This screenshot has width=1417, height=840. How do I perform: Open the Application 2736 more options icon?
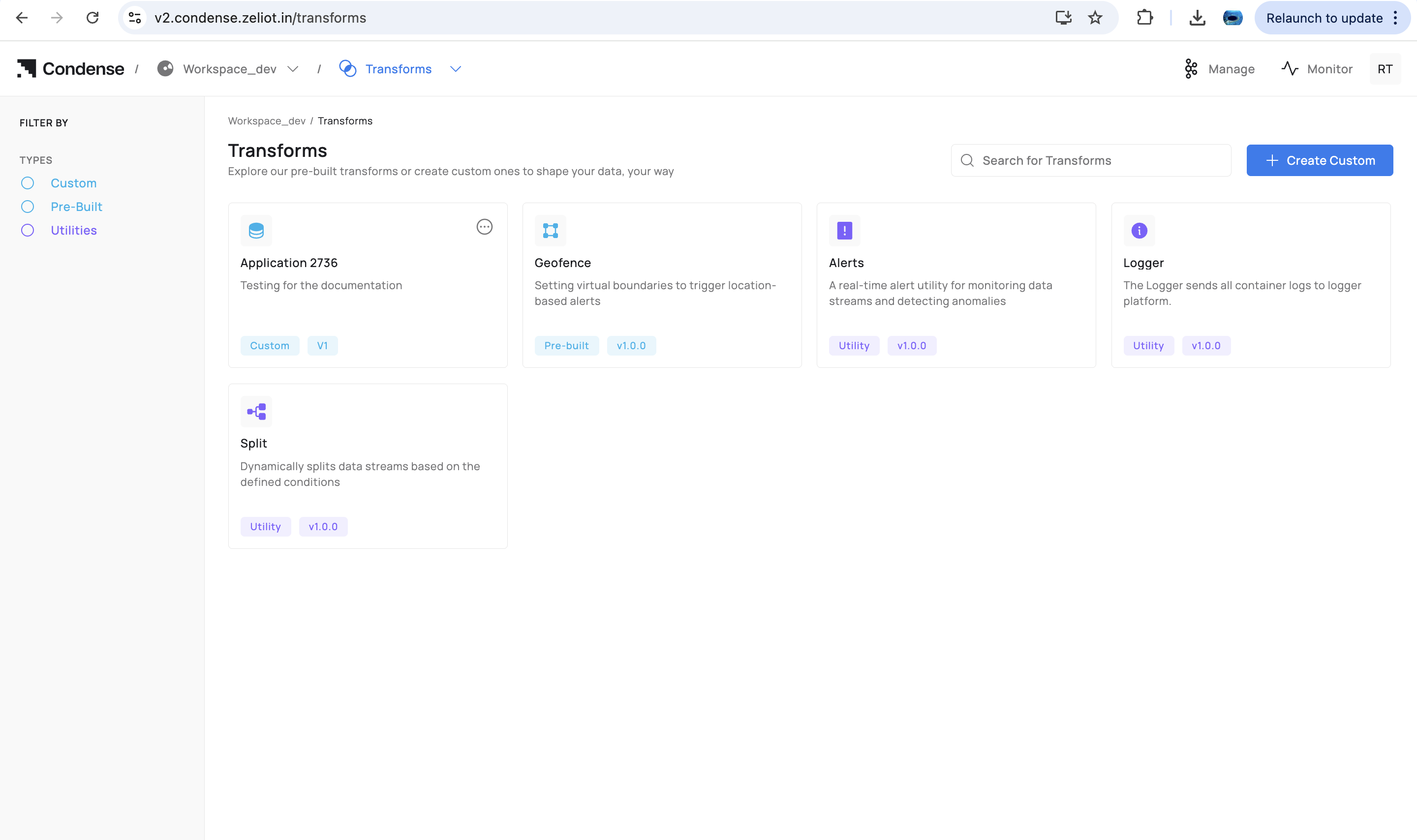(484, 227)
